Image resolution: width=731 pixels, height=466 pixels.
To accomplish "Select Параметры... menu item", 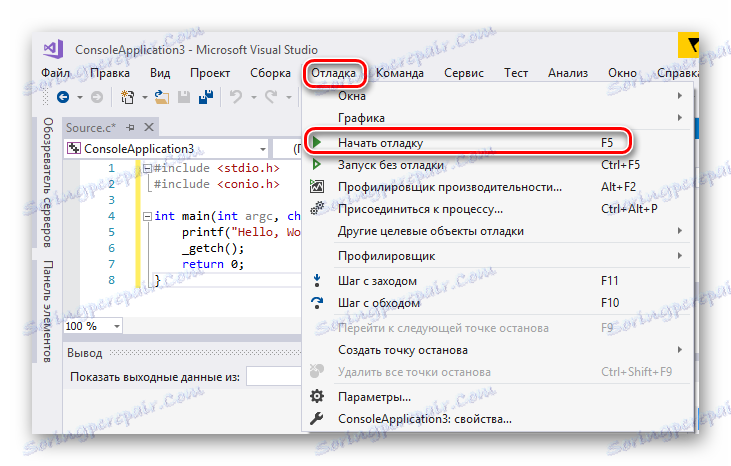I will [x=498, y=397].
